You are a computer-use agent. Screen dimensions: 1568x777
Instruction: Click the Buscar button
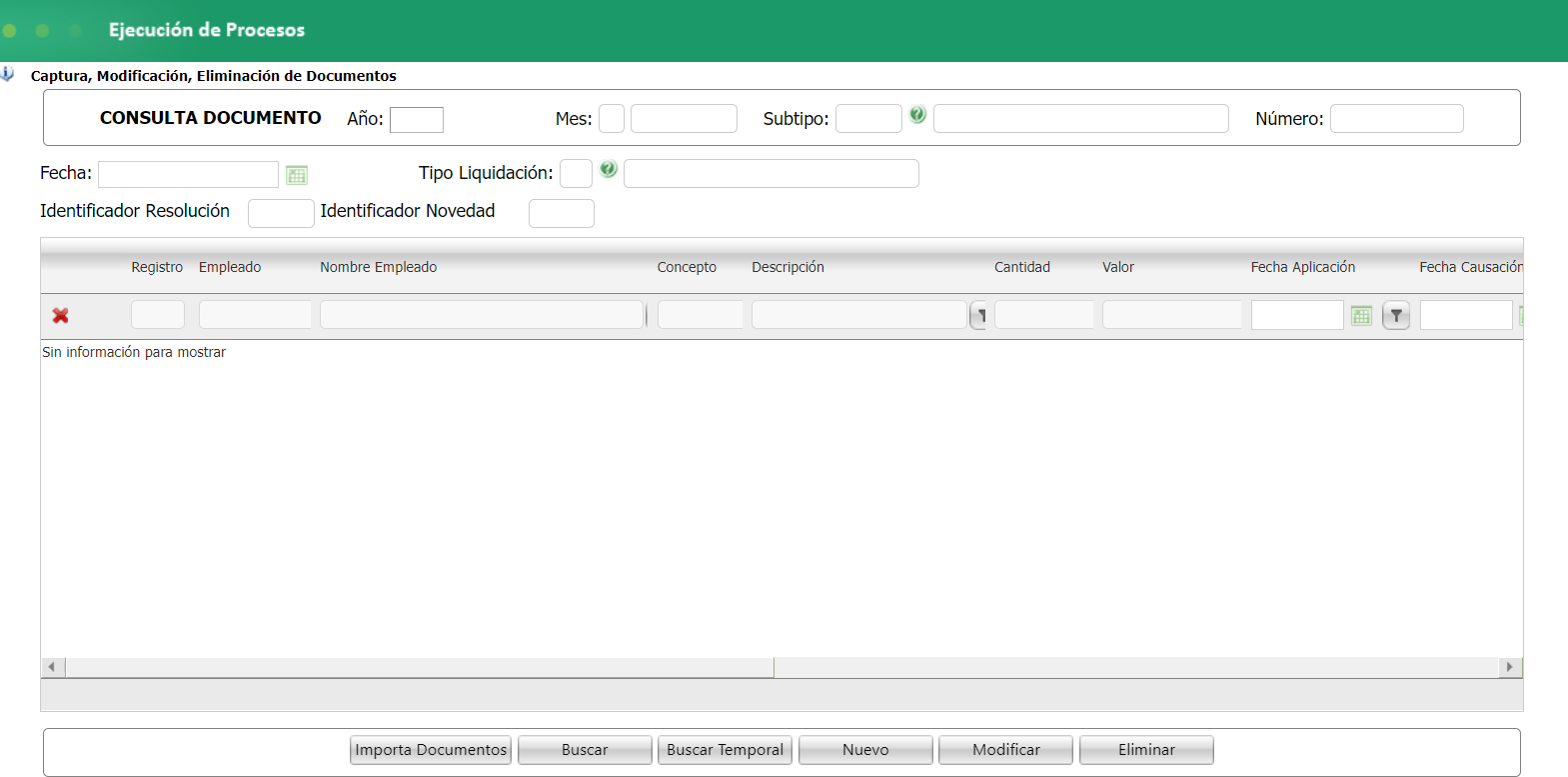pyautogui.click(x=585, y=750)
